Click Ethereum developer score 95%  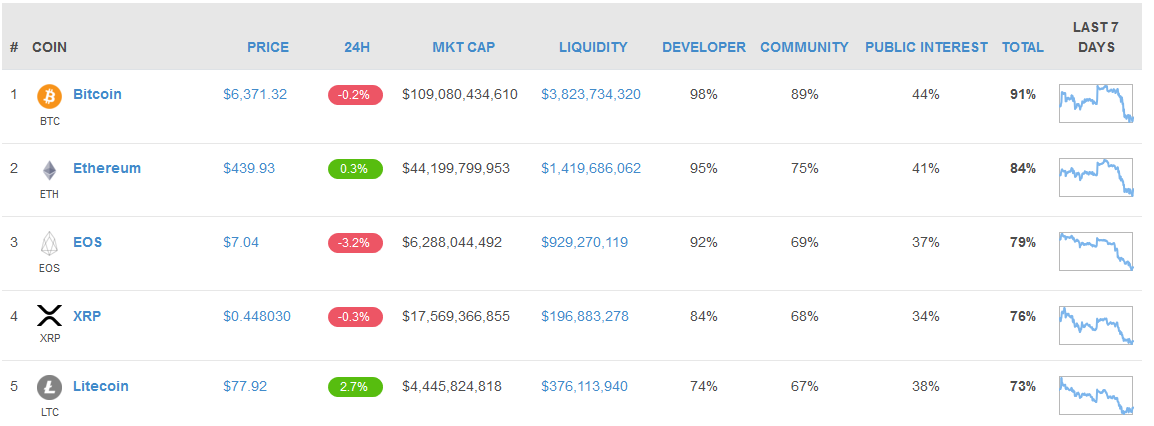(x=704, y=168)
